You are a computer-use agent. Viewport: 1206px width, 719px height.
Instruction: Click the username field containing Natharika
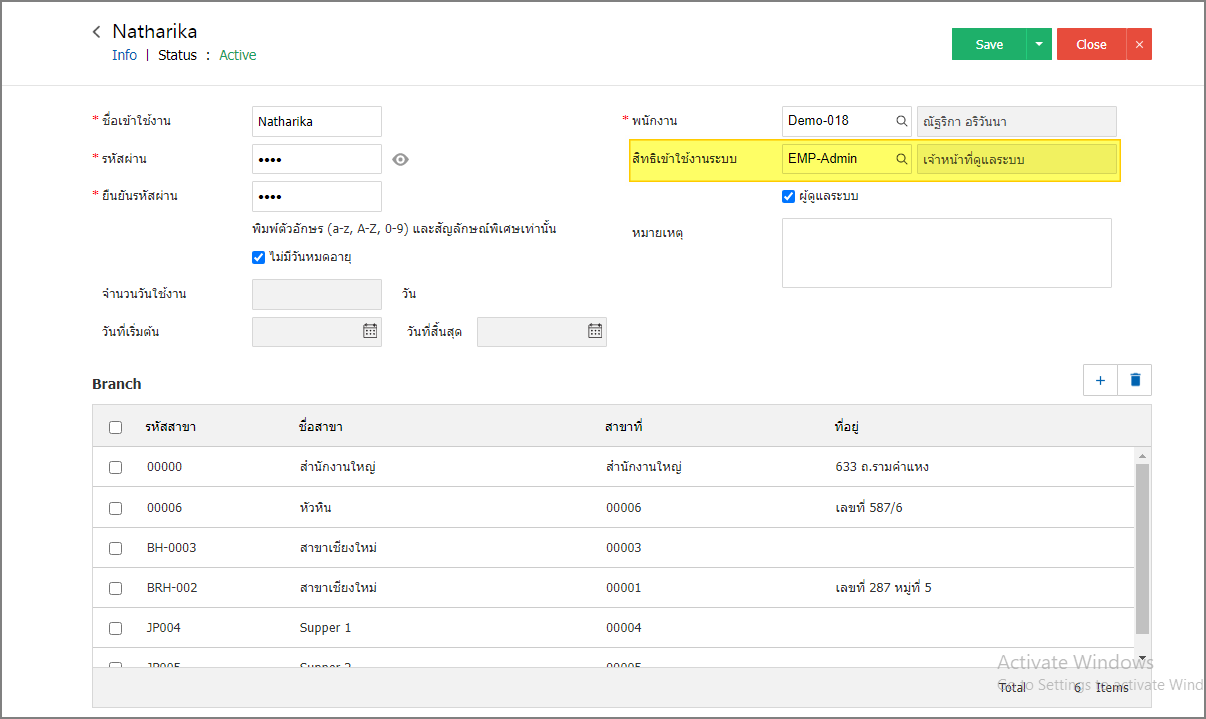click(x=317, y=121)
